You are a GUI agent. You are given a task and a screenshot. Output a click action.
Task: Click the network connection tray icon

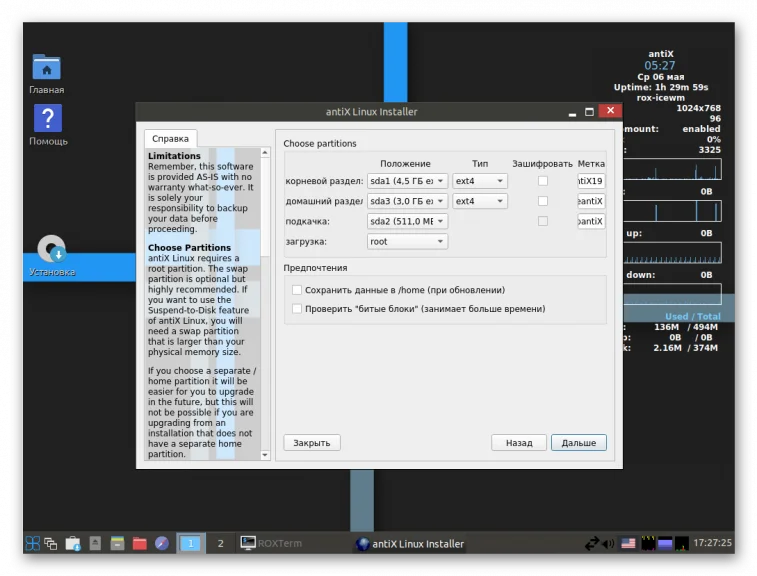pos(590,544)
